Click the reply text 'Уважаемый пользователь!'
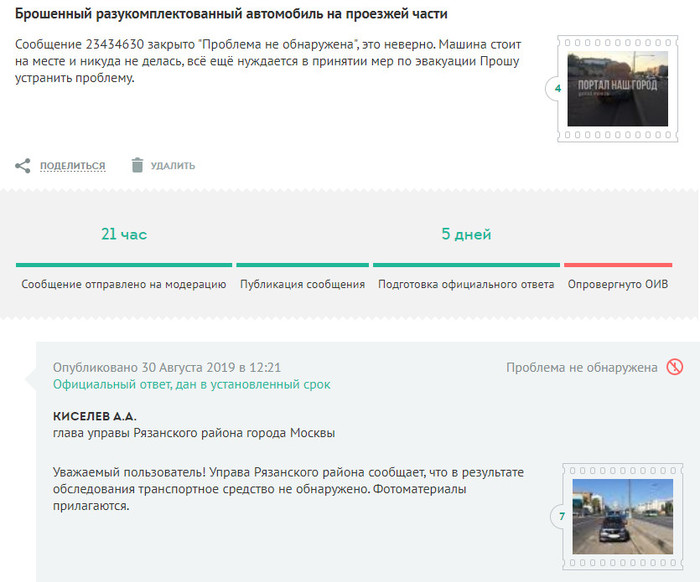 pyautogui.click(x=288, y=489)
